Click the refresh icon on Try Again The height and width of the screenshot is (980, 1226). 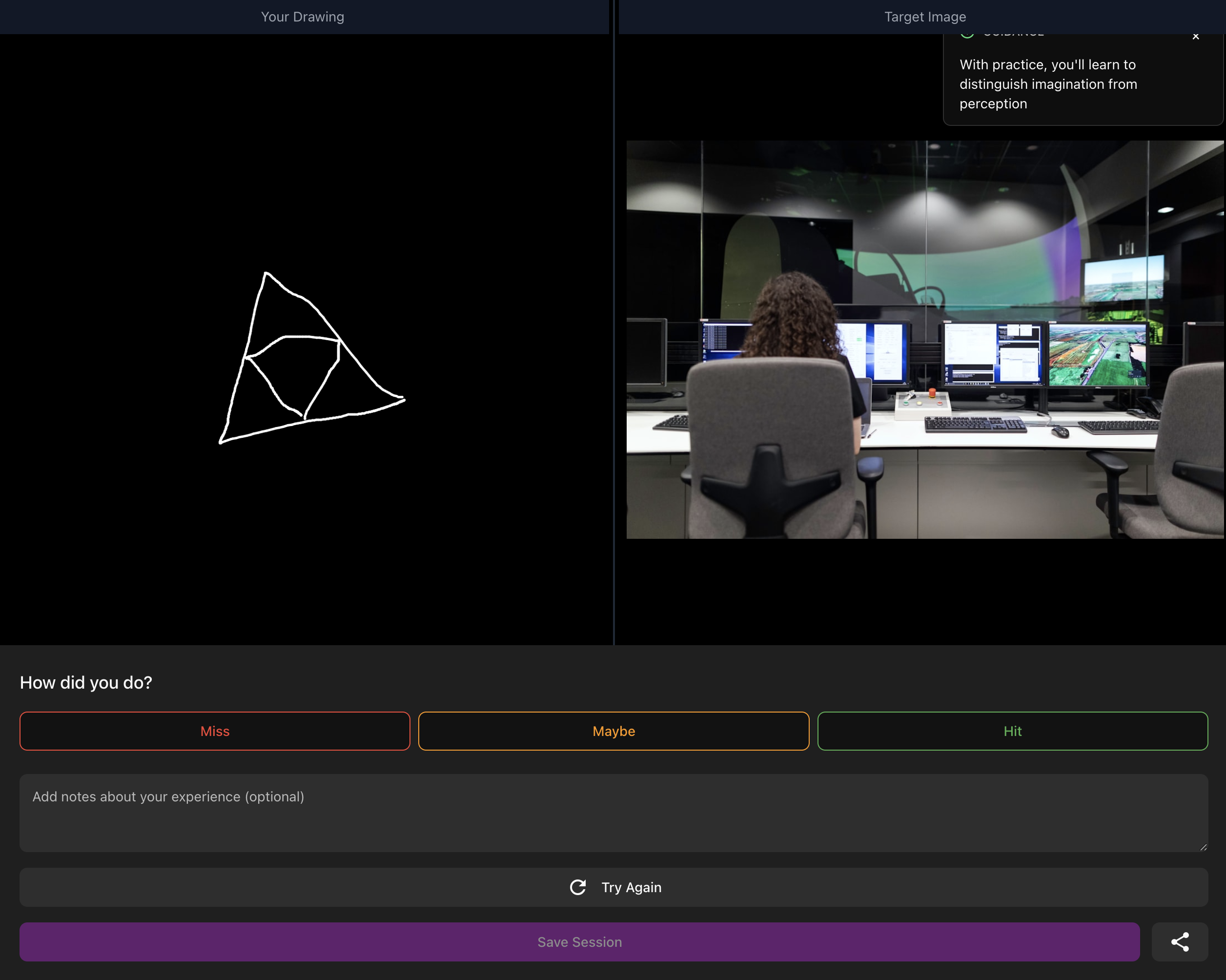pos(578,887)
